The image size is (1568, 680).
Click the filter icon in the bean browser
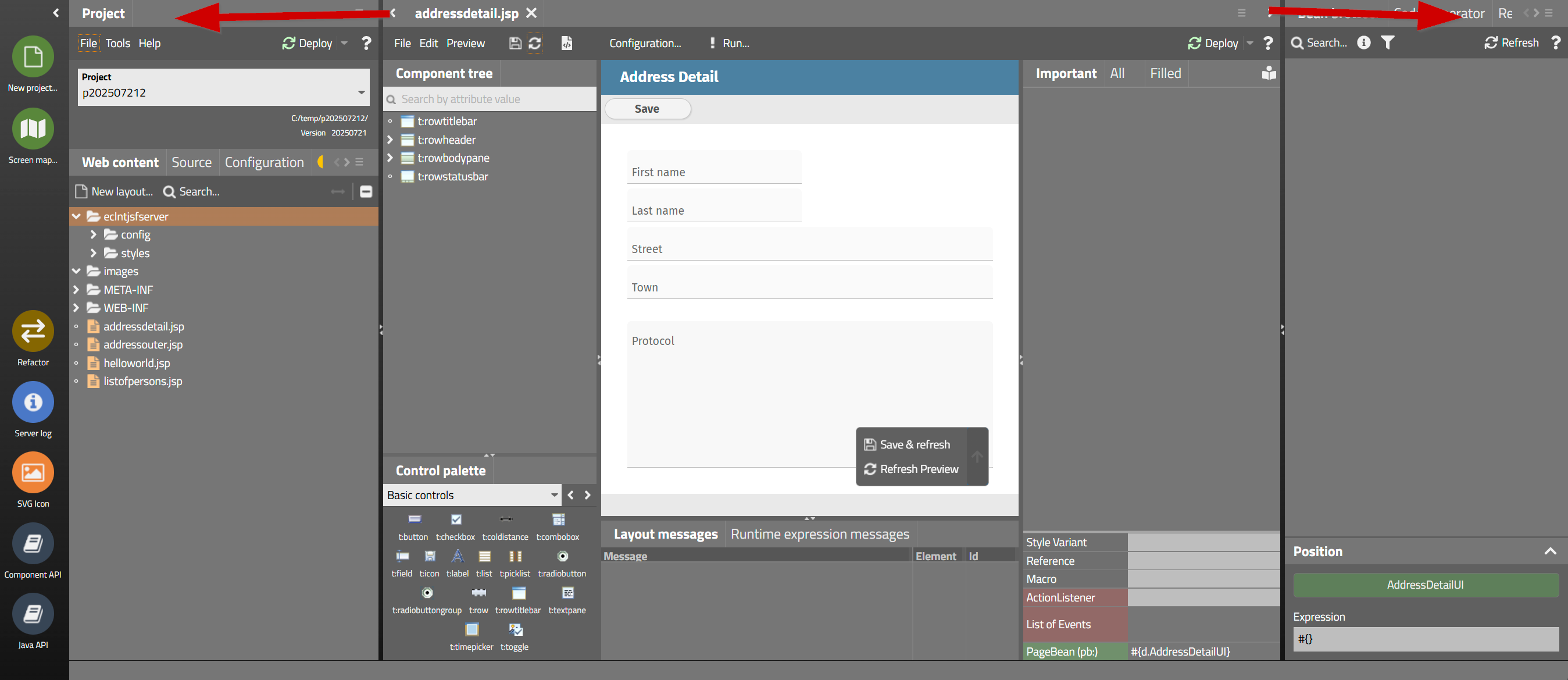tap(1387, 42)
